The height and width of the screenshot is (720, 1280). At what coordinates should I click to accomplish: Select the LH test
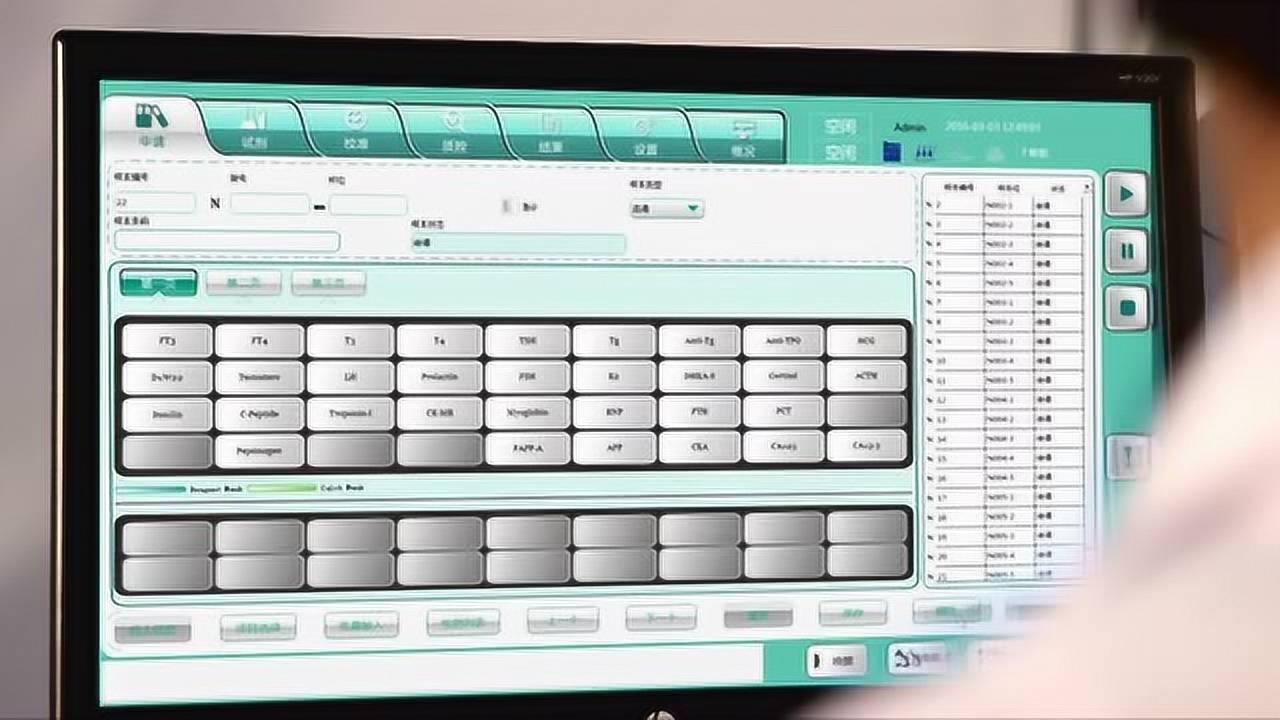tap(350, 377)
